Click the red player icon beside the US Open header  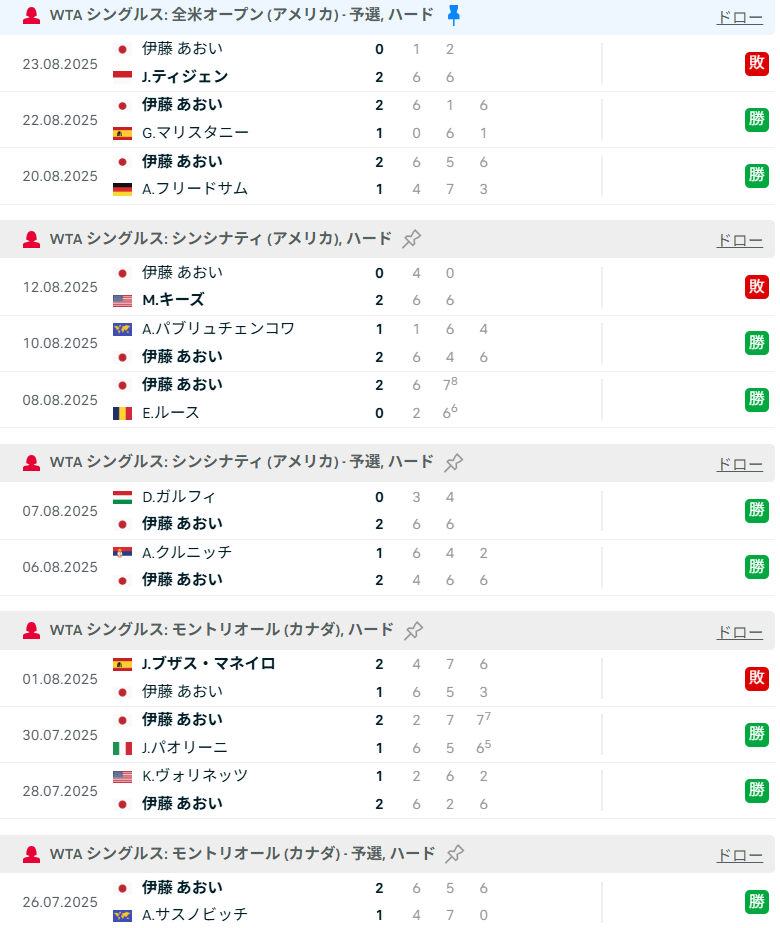tap(31, 15)
